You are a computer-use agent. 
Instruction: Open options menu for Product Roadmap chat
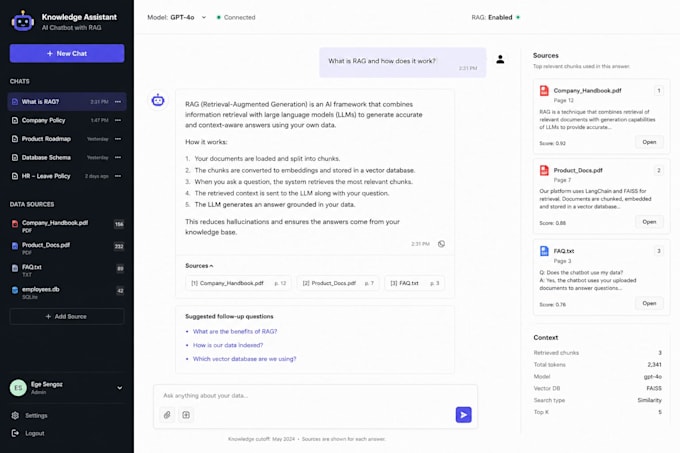pos(118,139)
